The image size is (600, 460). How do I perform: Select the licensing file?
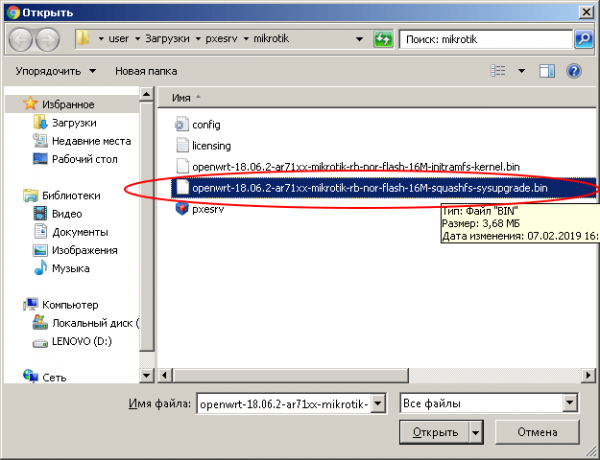point(210,145)
